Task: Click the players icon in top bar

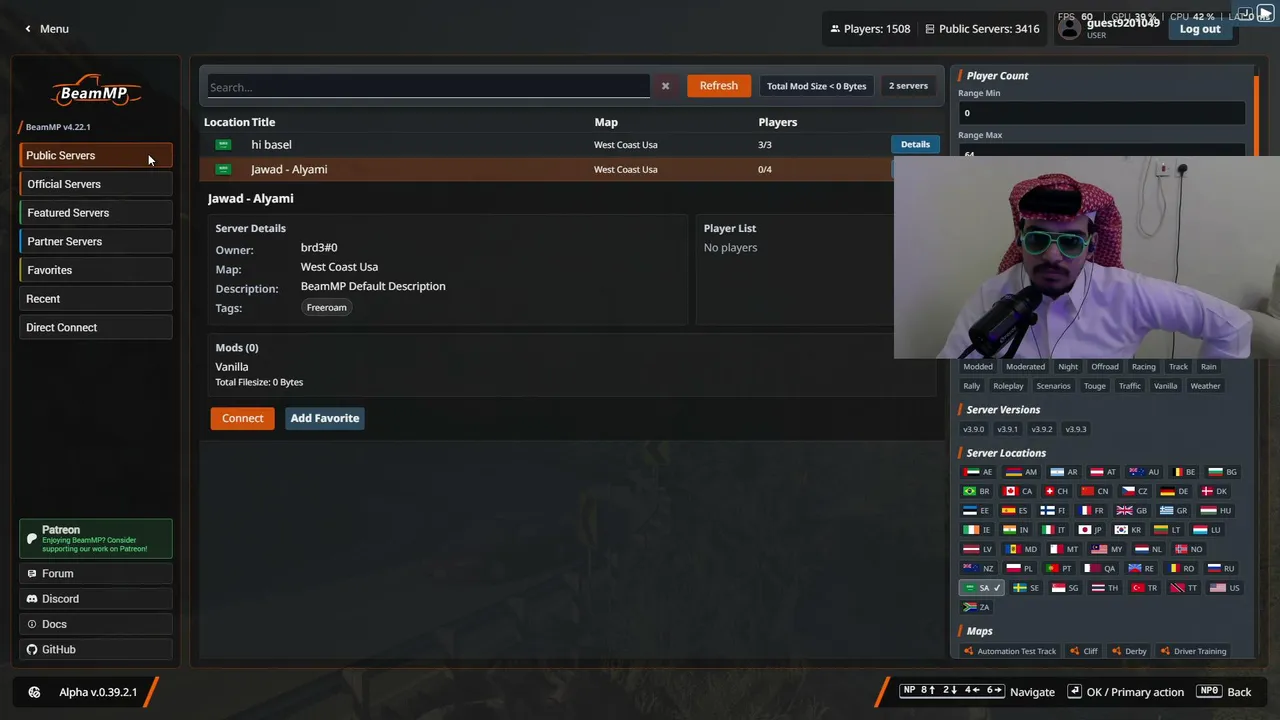Action: 835,29
